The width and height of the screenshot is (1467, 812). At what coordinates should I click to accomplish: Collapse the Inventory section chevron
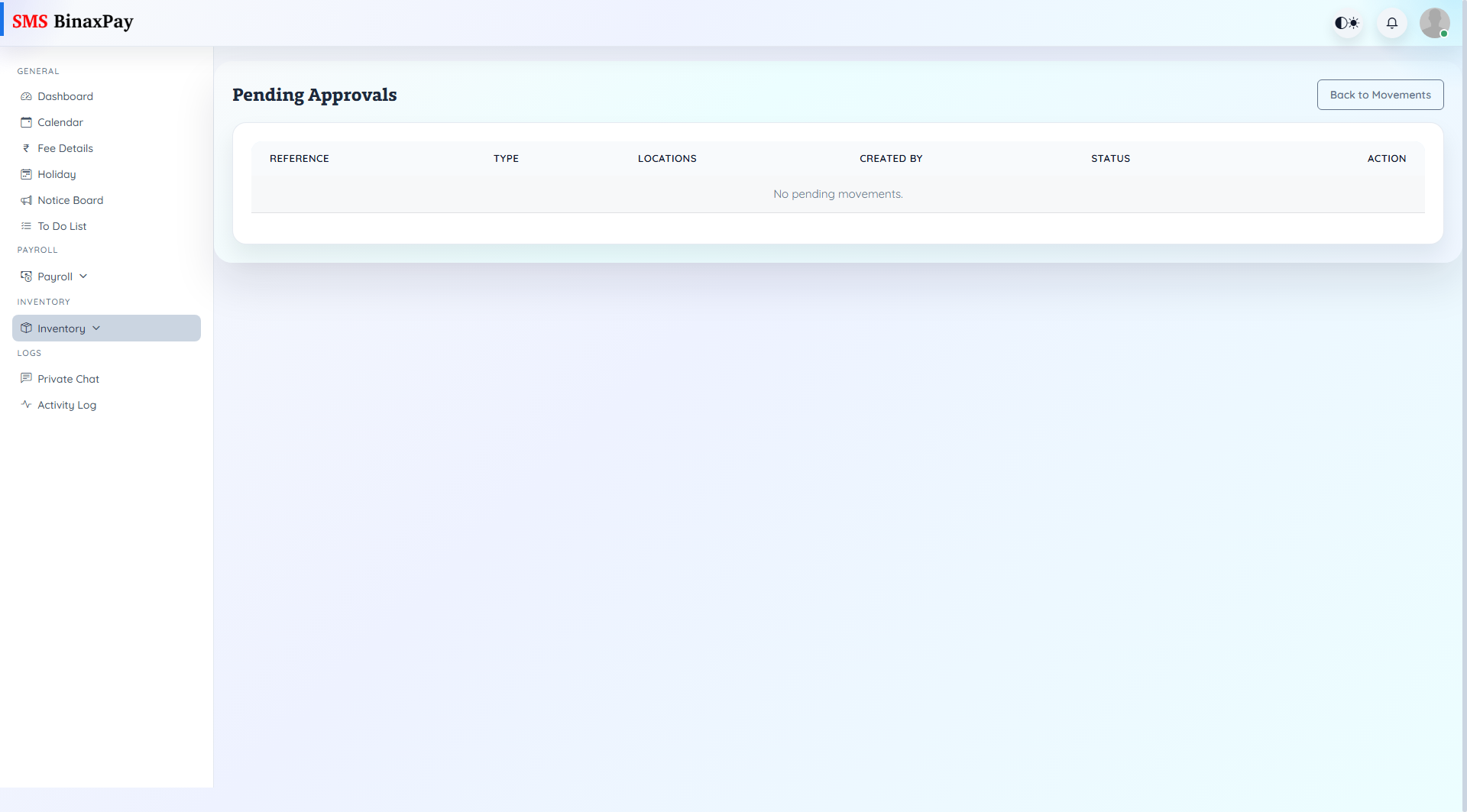(96, 328)
